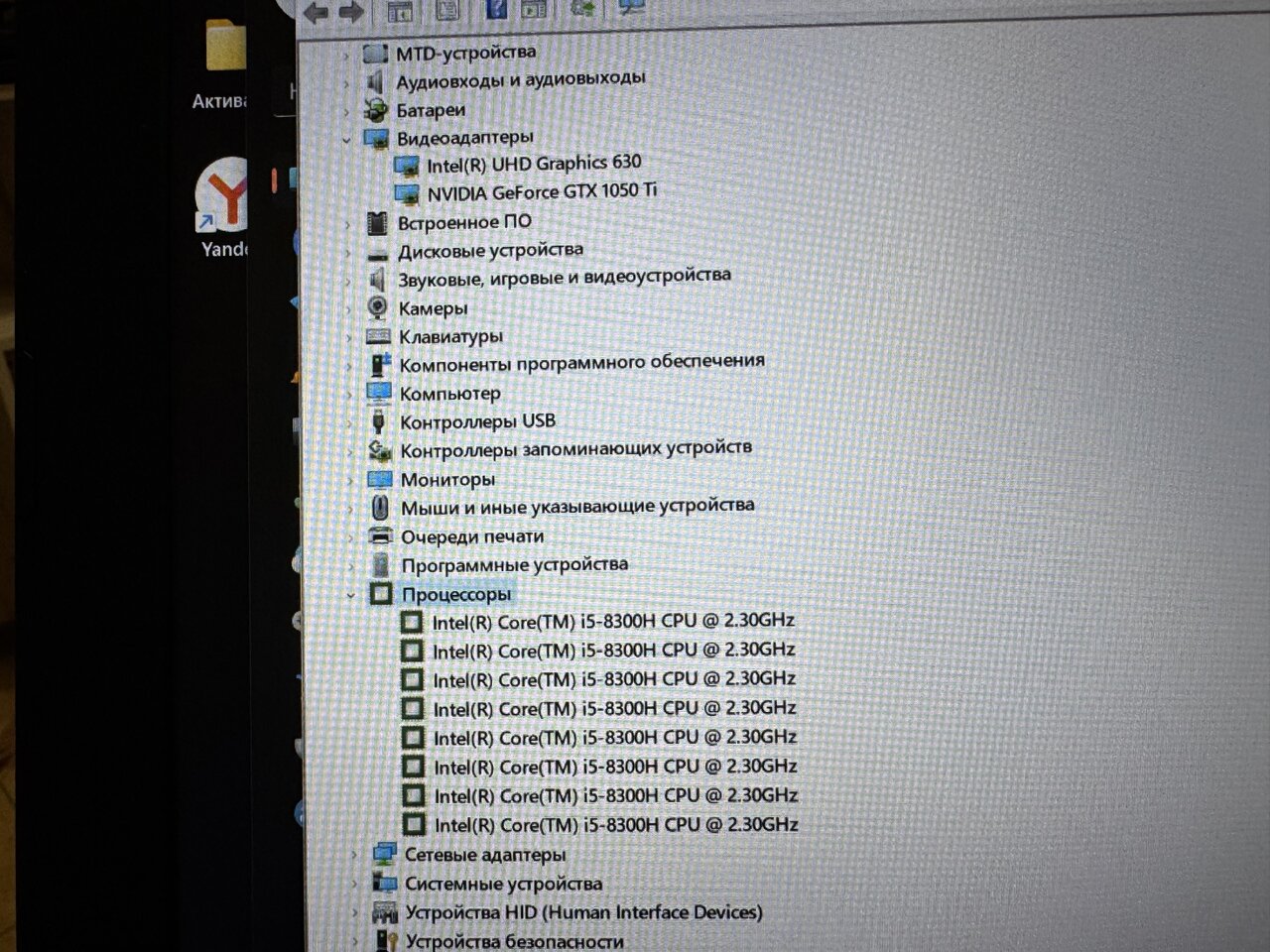Select the first Intel Core i5-8300H processor entry
1270x952 pixels.
point(613,622)
